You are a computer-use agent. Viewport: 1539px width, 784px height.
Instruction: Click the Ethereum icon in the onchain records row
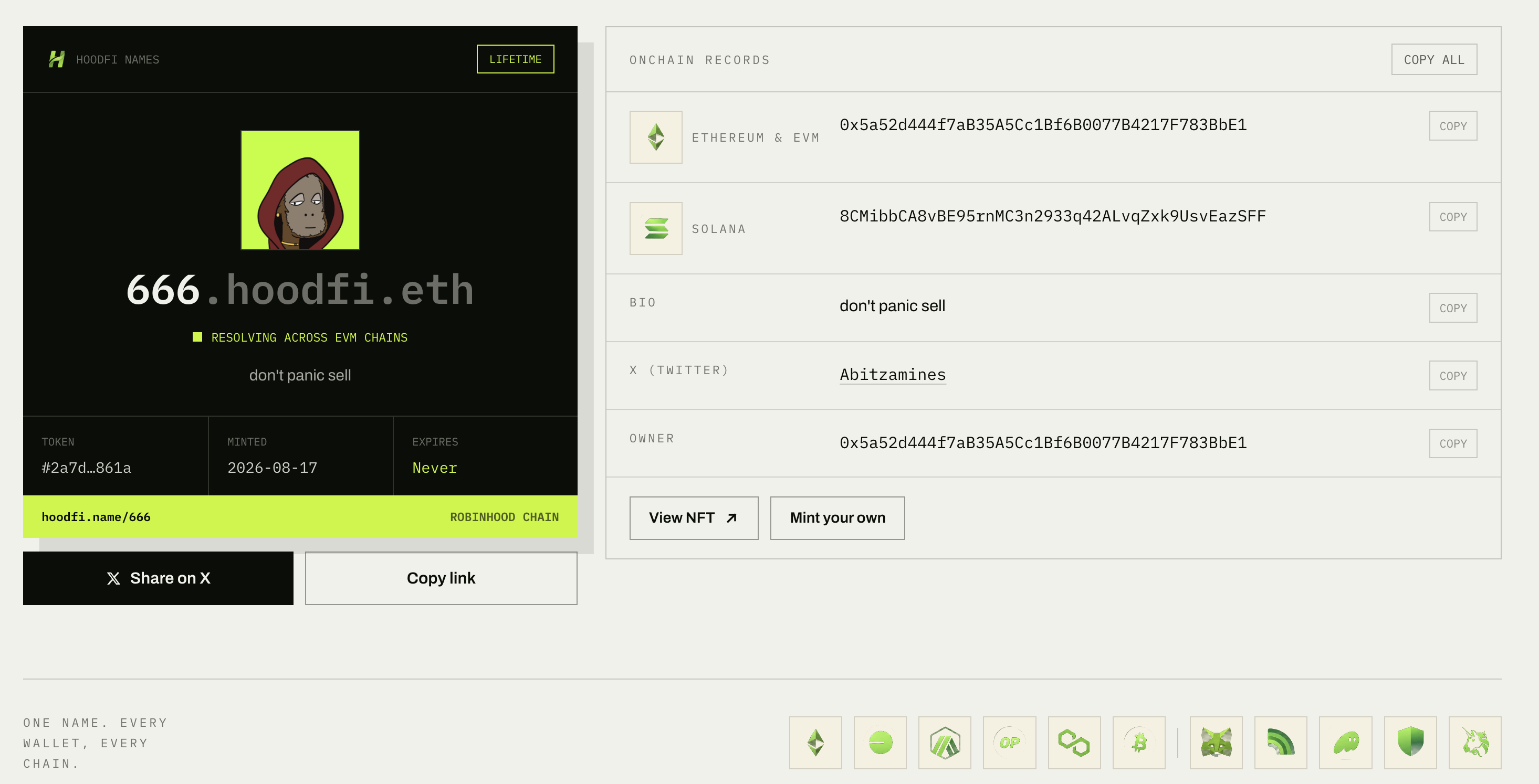pos(655,137)
